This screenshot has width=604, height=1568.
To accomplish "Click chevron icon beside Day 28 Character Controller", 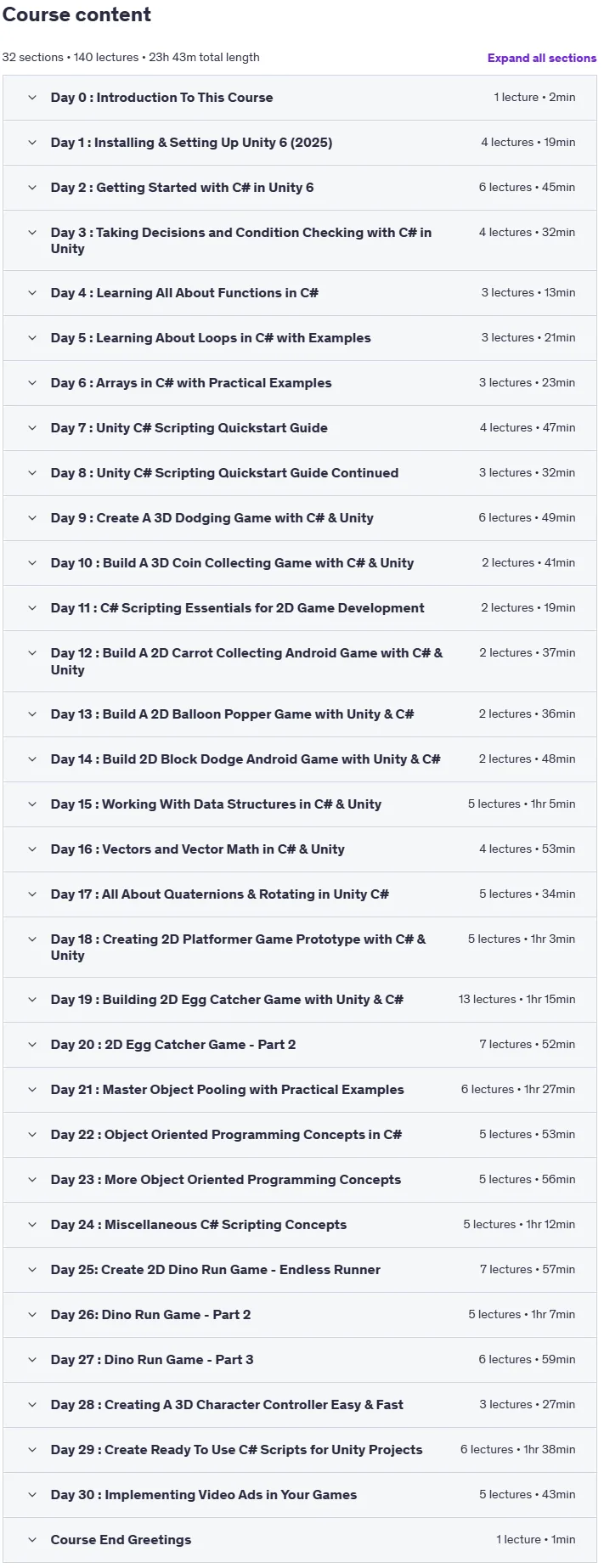I will click(32, 1405).
